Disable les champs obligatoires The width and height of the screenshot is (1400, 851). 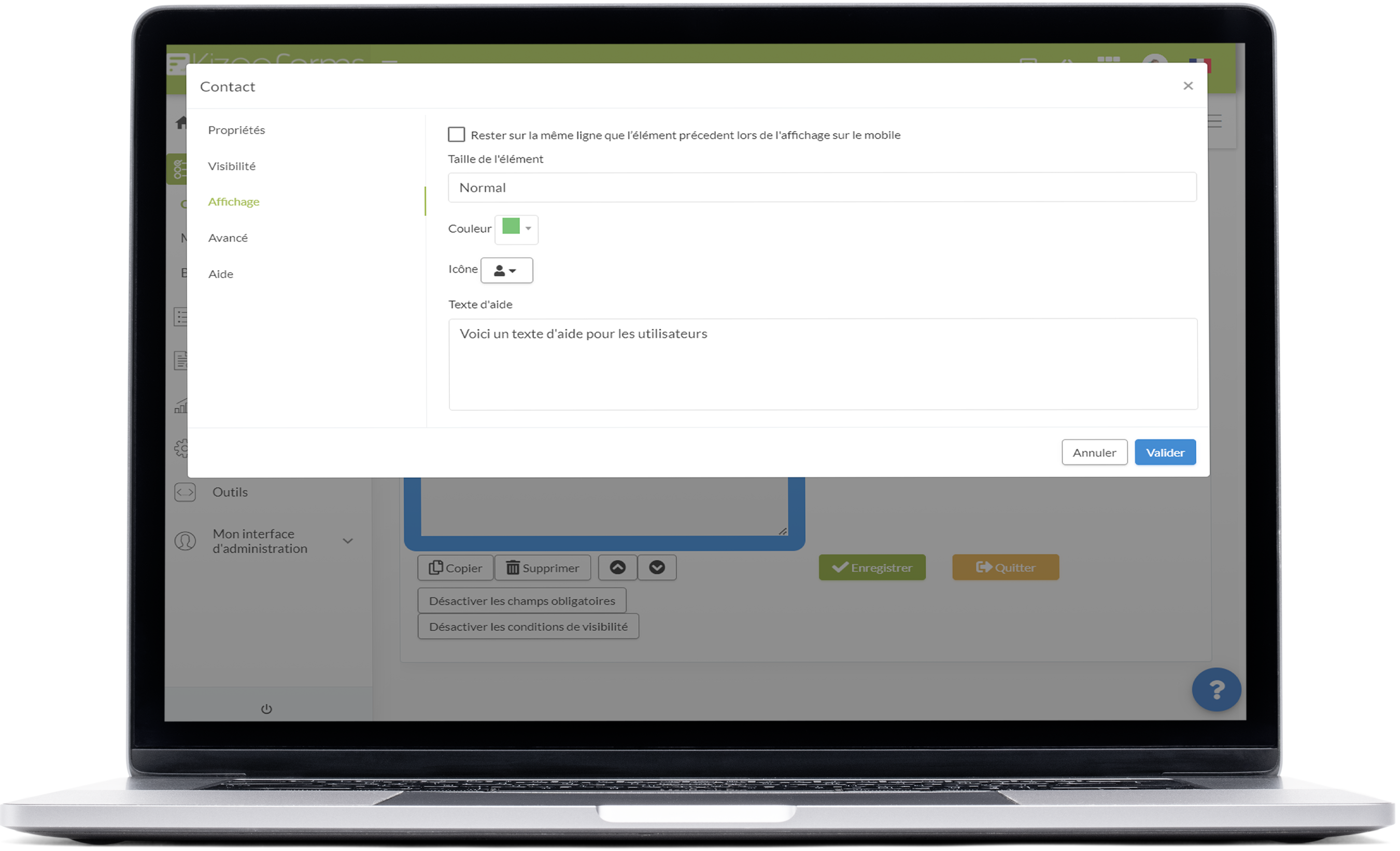coord(521,600)
